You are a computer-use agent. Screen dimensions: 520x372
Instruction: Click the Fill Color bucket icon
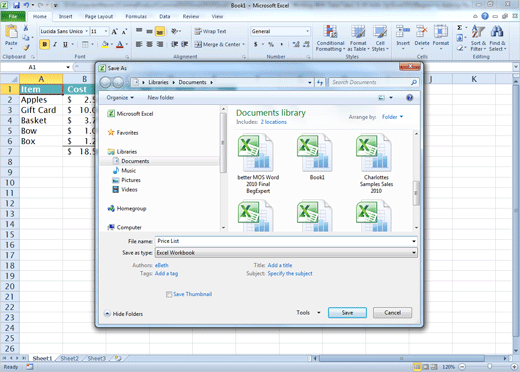[105, 44]
